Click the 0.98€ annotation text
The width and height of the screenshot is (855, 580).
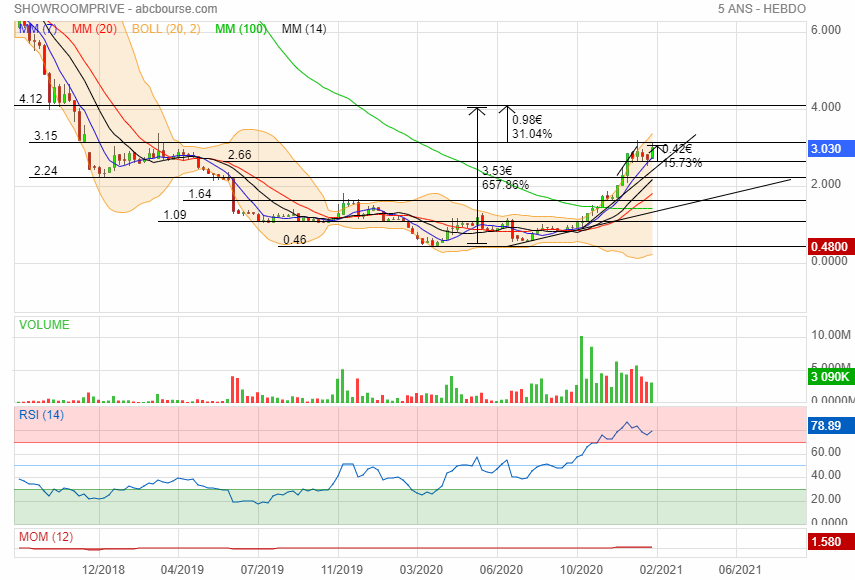click(527, 119)
